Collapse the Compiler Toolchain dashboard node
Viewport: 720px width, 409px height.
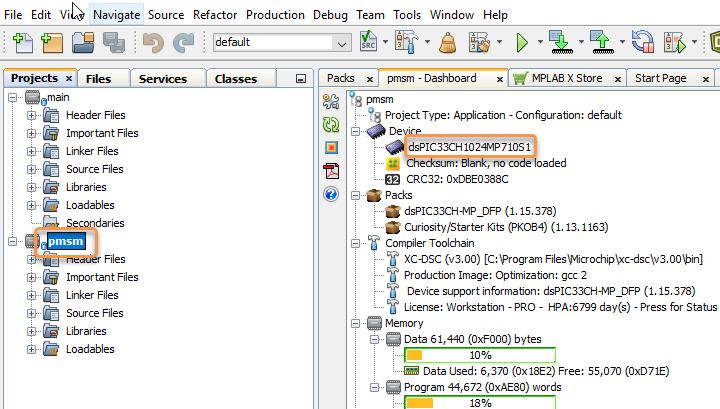(355, 243)
